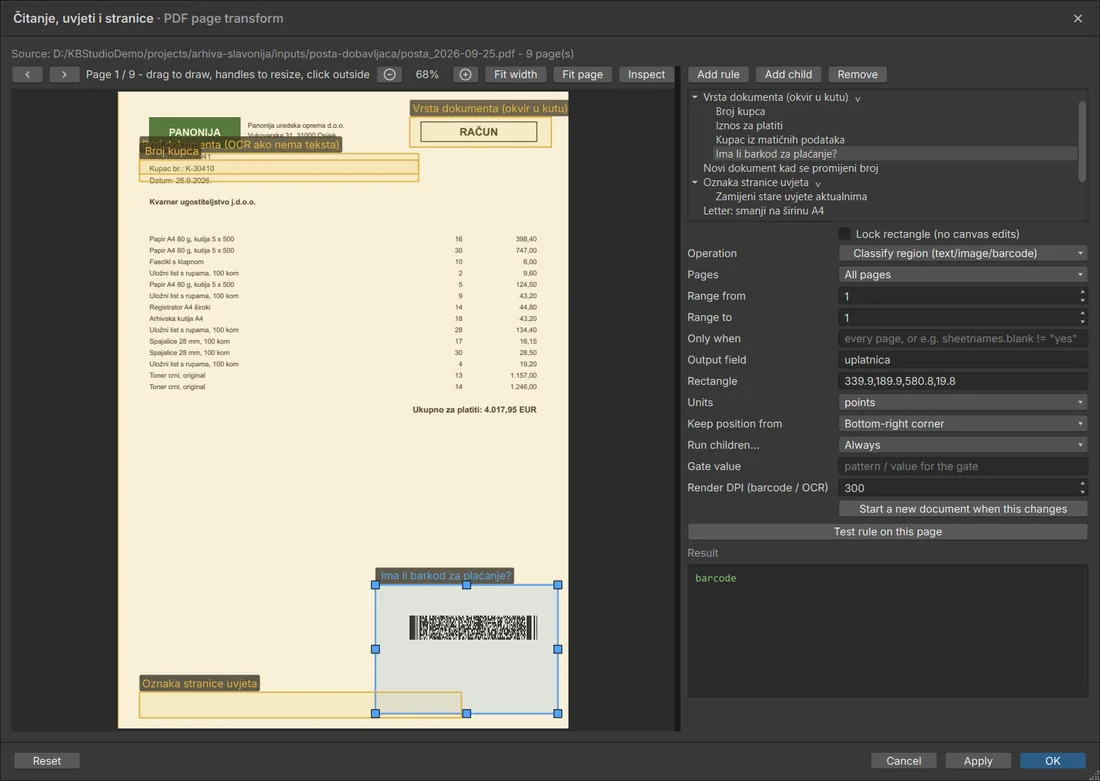1100x781 pixels.
Task: Click the top-left handle of barcode rectangle
Action: [375, 585]
